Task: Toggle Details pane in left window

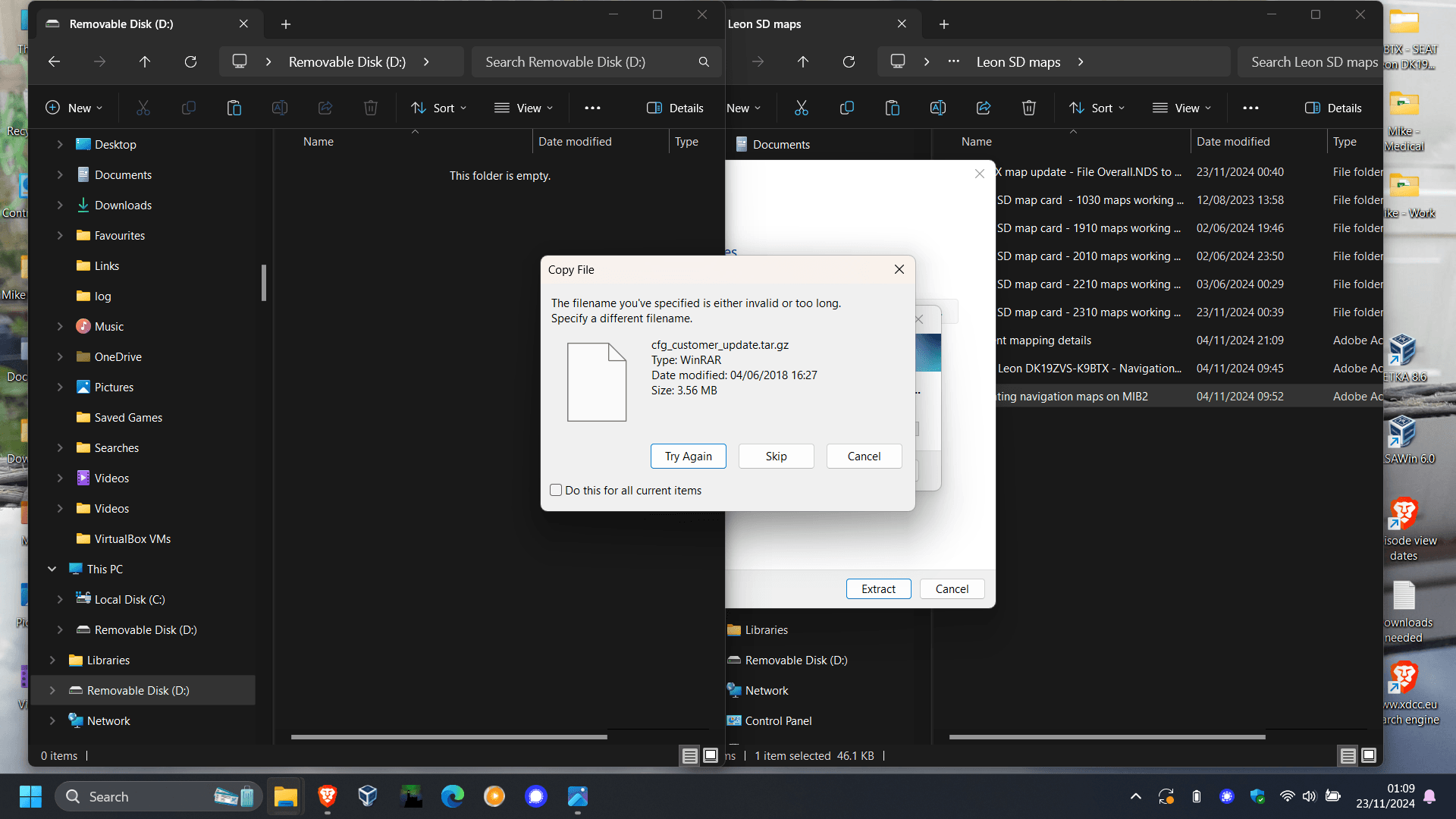Action: pos(675,108)
